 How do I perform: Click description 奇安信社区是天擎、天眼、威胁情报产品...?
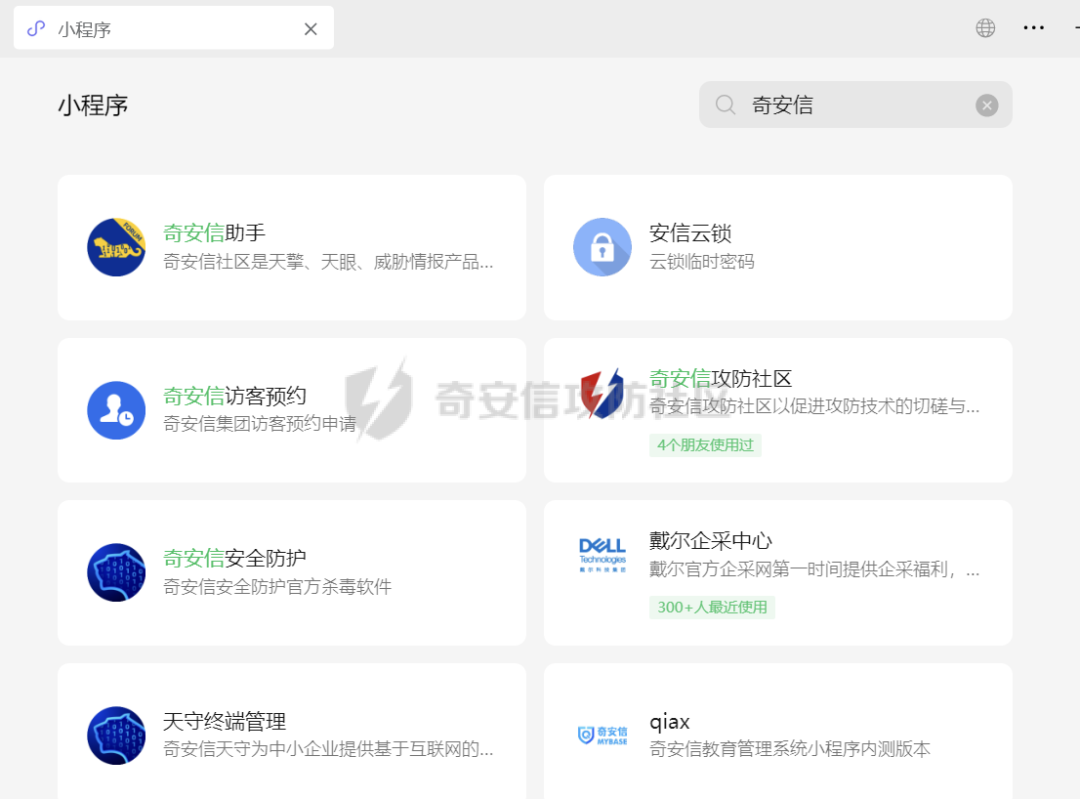click(328, 262)
